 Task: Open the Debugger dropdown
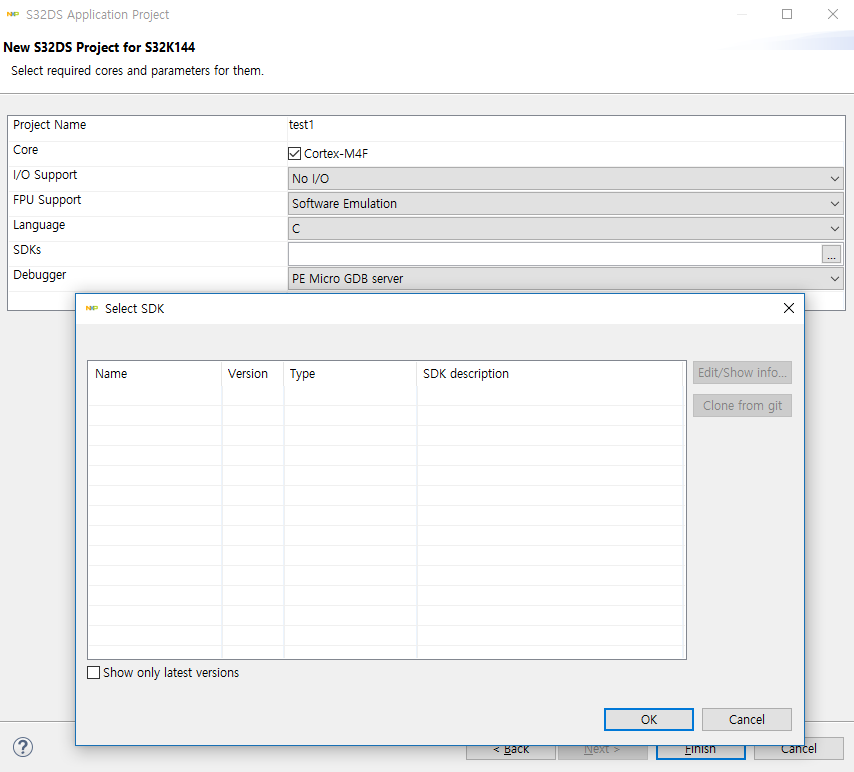click(x=565, y=278)
